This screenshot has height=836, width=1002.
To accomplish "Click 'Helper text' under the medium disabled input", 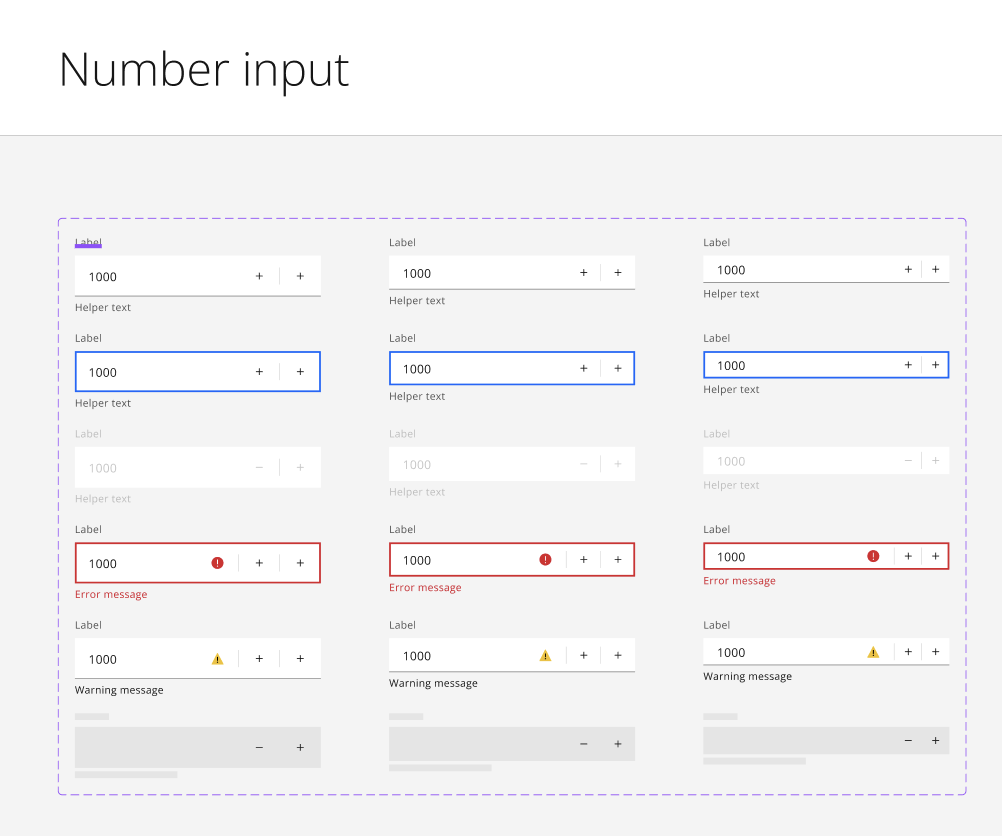I will tap(417, 492).
